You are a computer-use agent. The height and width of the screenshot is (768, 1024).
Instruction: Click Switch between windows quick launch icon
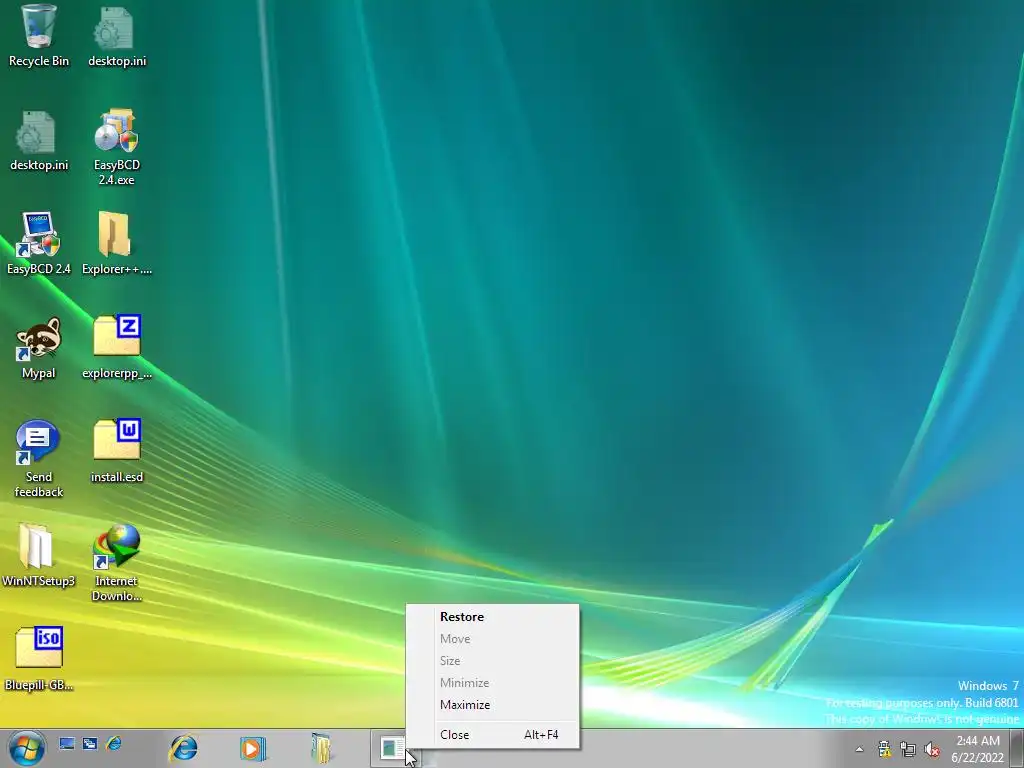90,743
